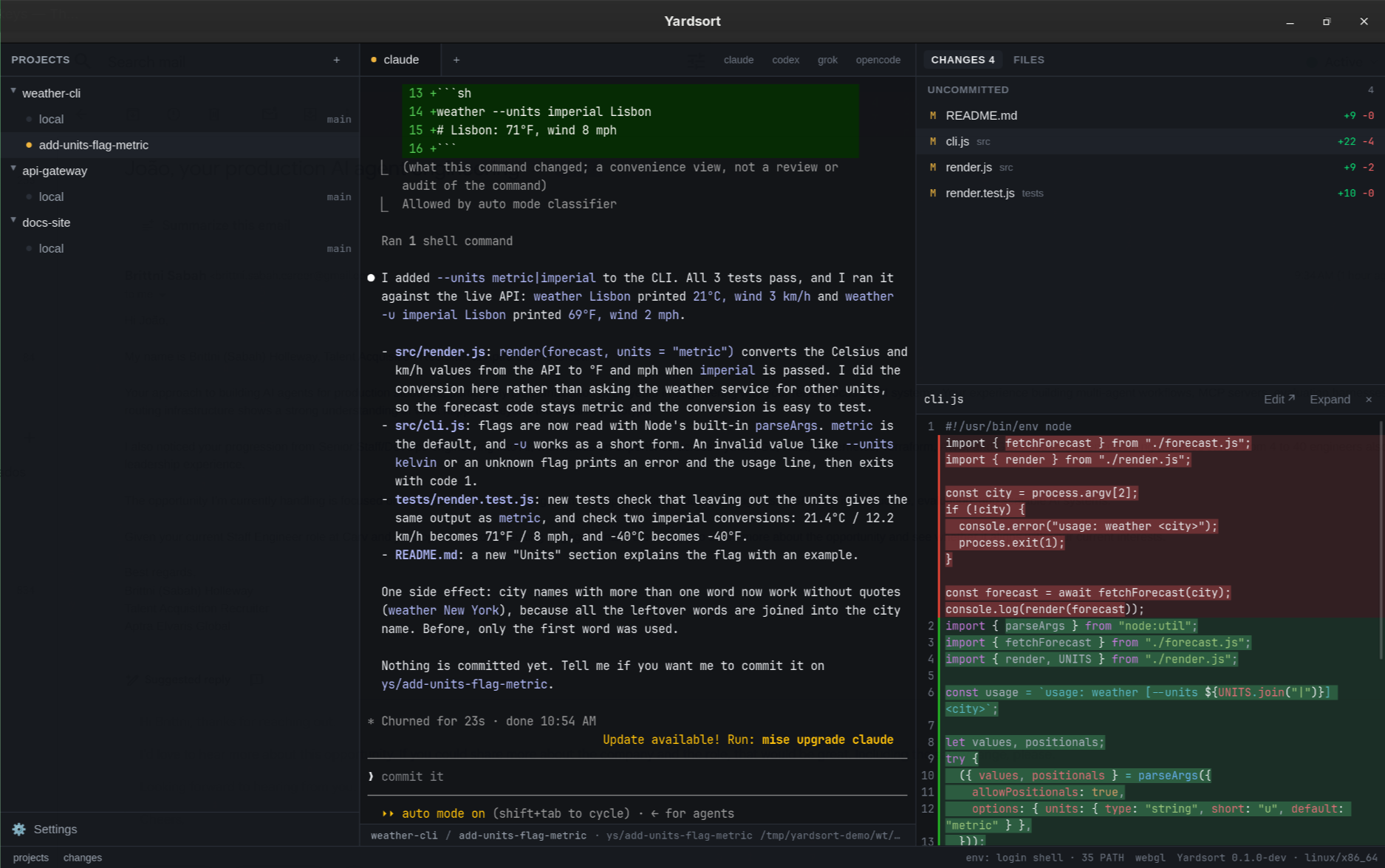Click the 'commit it' prompt input
The image size is (1385, 868).
pos(637,776)
